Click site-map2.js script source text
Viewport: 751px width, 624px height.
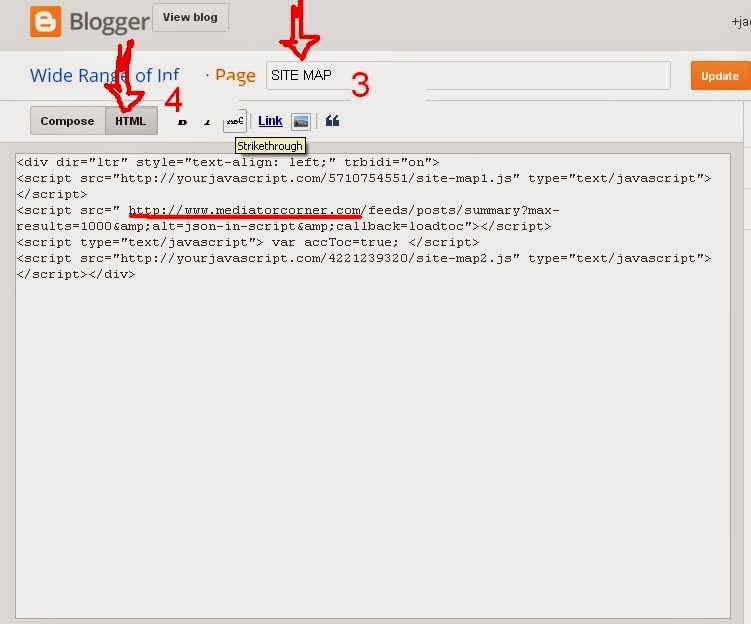click(x=316, y=258)
